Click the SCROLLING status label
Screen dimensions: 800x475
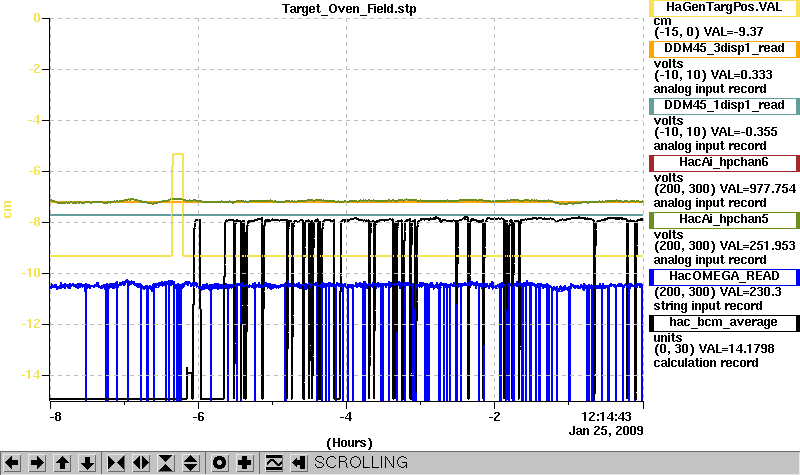(x=361, y=462)
